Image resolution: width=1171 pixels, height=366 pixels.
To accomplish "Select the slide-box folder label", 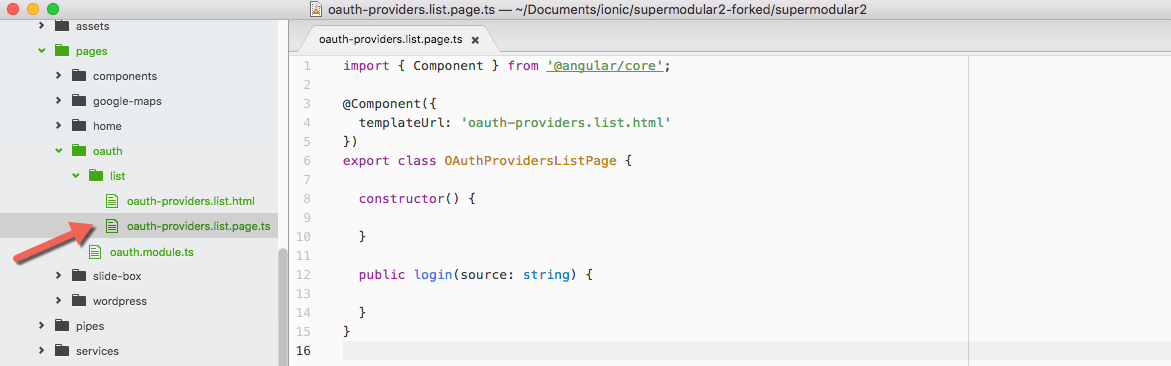I will (117, 276).
